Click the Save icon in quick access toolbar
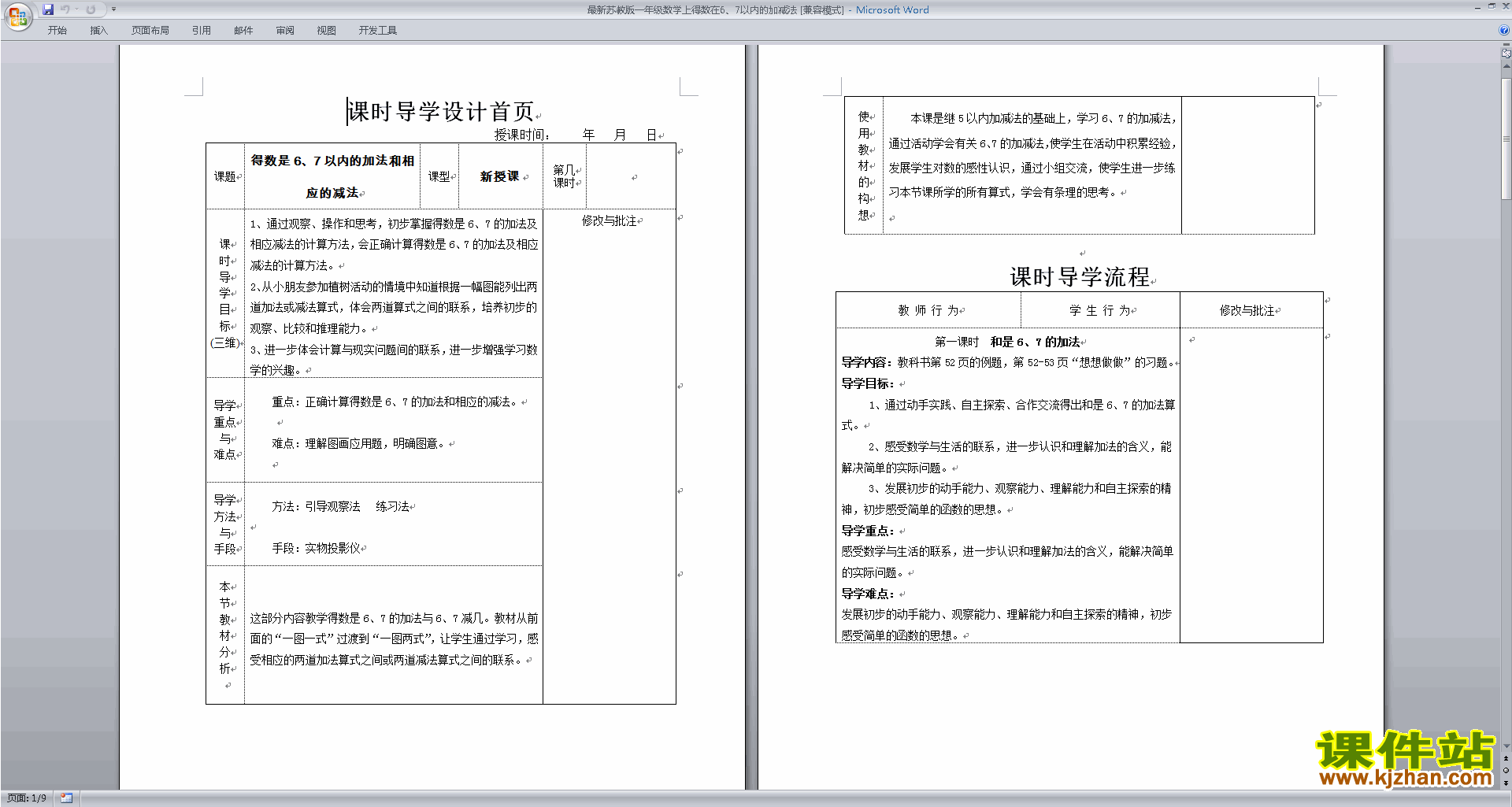This screenshot has width=1512, height=807. tap(48, 9)
